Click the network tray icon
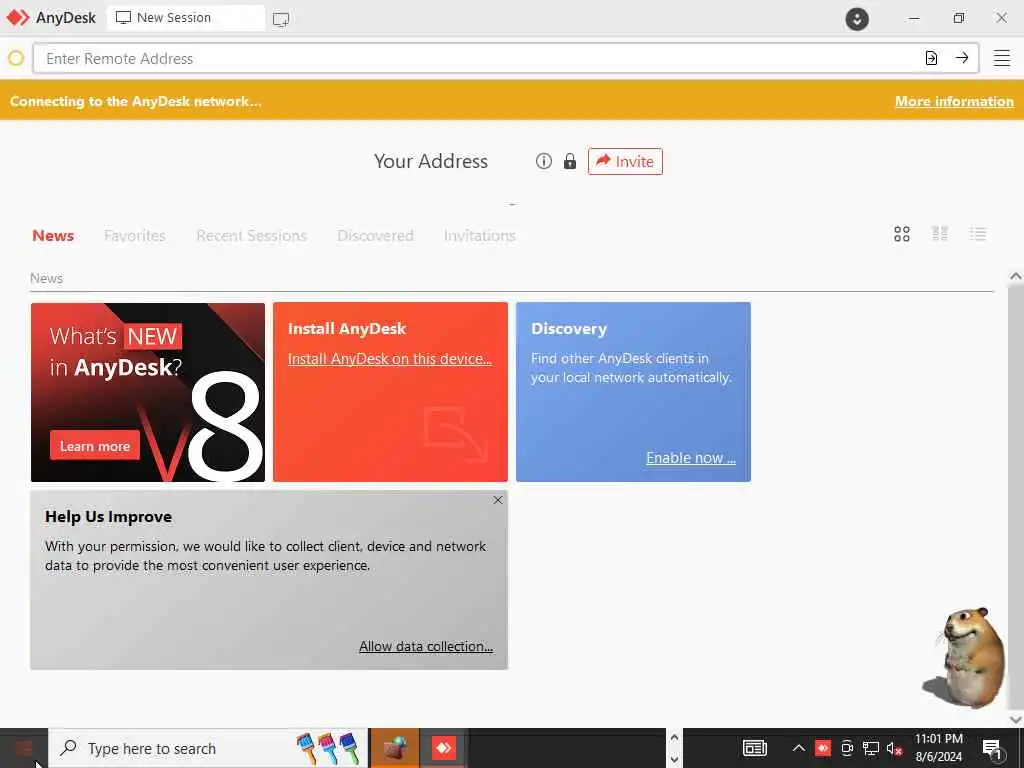 pos(871,748)
